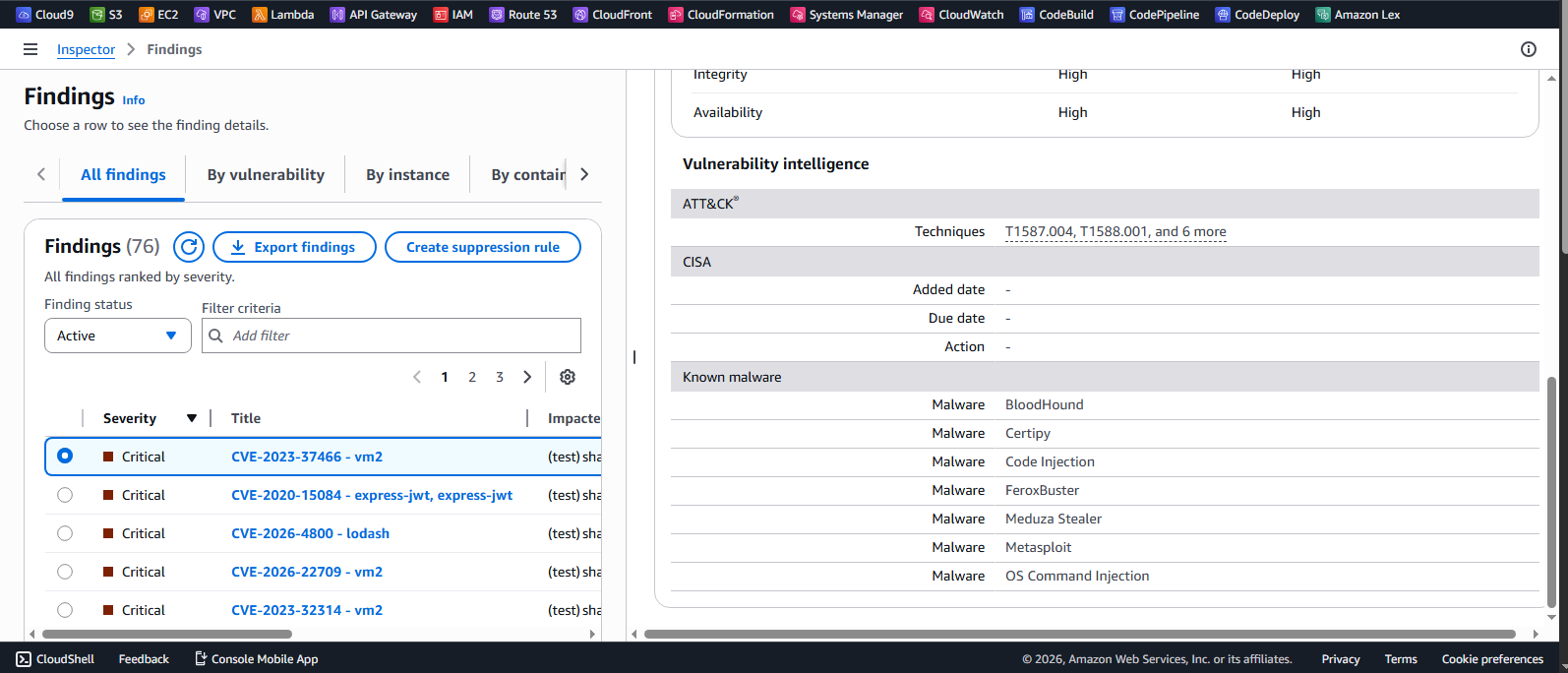Open the Info link beside Findings
This screenshot has width=1568, height=673.
[x=134, y=100]
